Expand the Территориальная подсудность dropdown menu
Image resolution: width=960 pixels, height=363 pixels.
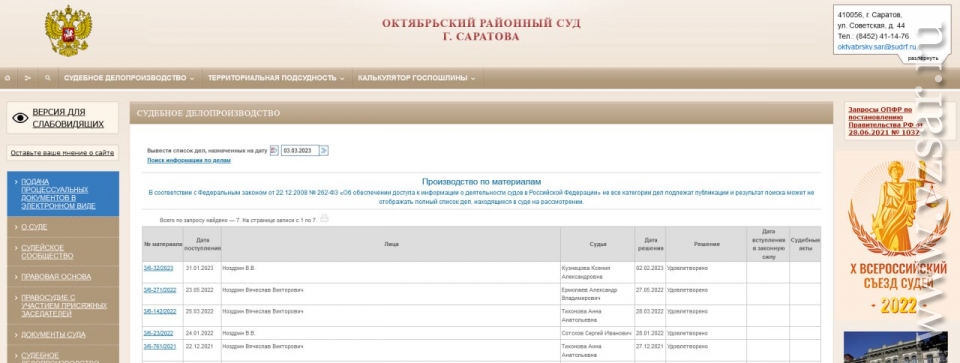click(276, 78)
